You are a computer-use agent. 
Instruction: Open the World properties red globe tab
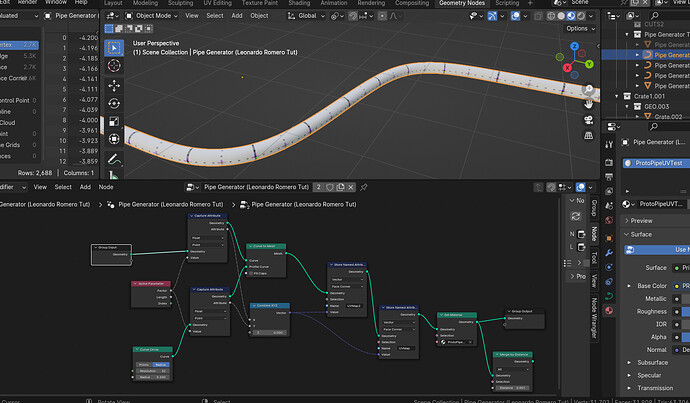[x=609, y=220]
